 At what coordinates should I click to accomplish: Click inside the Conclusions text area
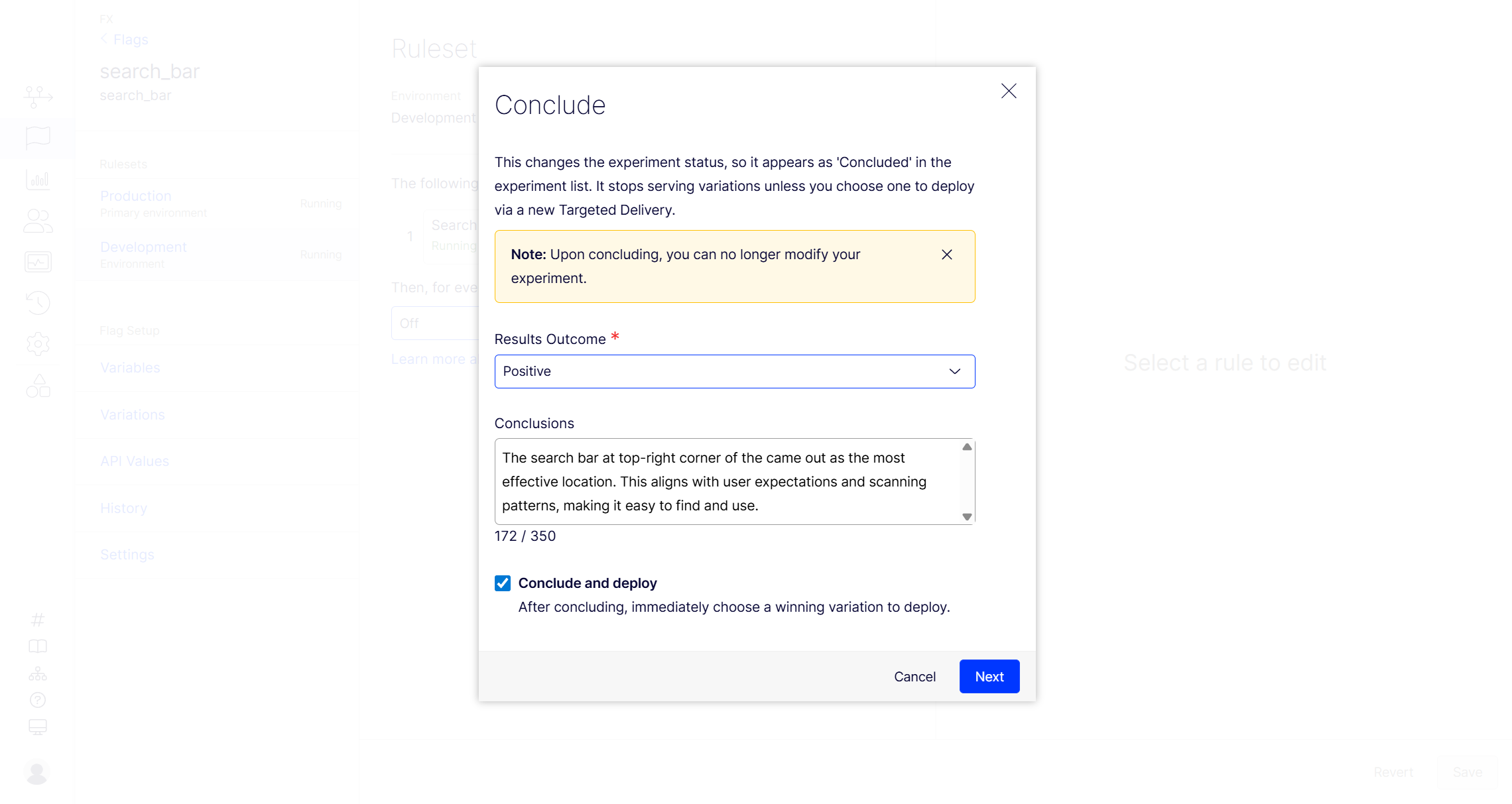726,481
